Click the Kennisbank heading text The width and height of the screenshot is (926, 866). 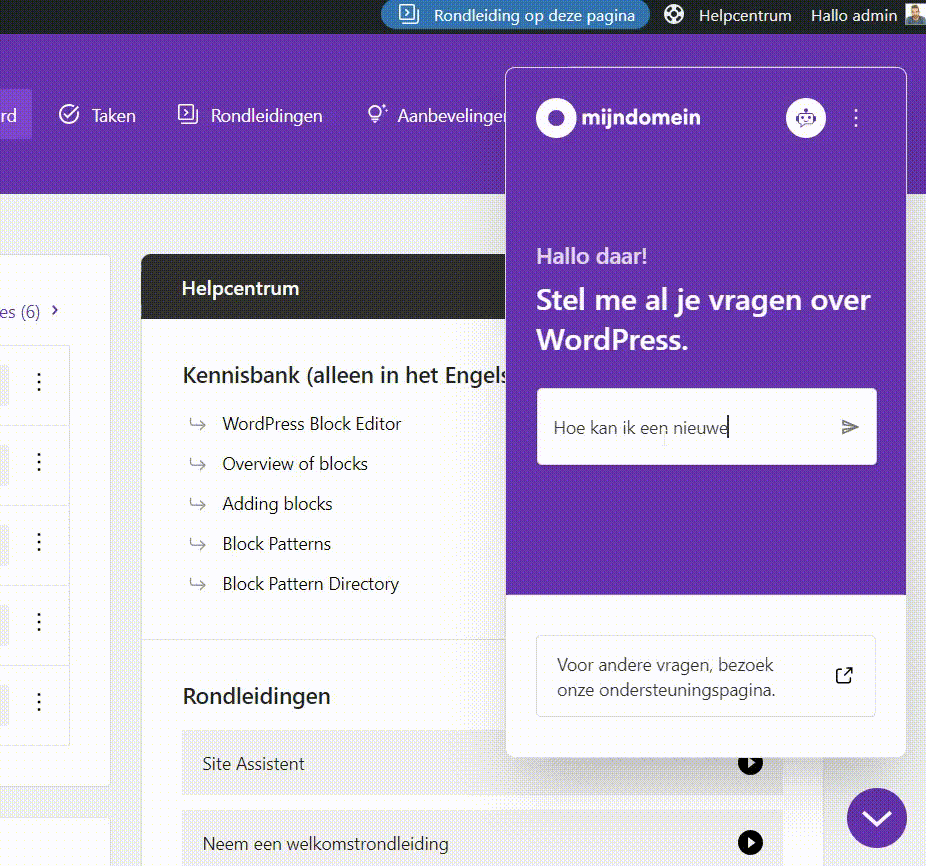tap(344, 375)
